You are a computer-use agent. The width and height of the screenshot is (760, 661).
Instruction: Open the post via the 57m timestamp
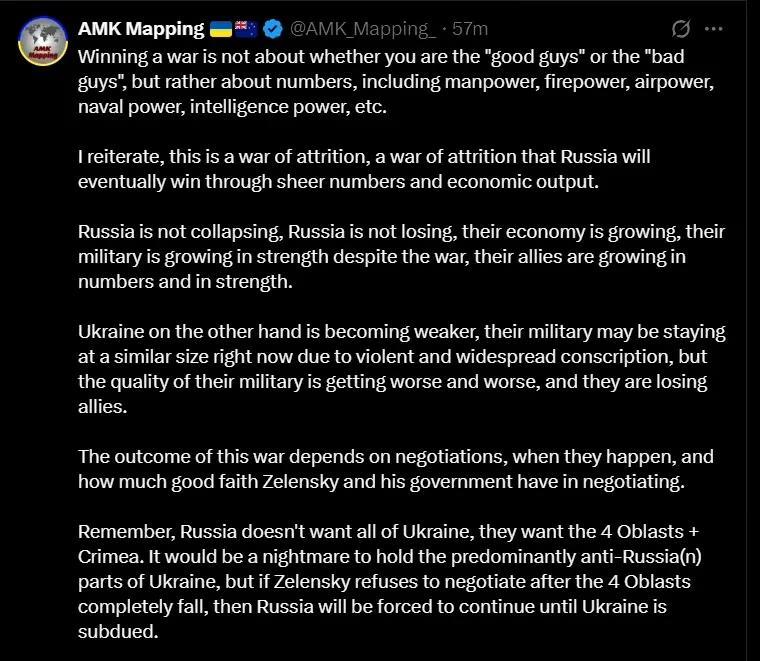click(x=470, y=29)
